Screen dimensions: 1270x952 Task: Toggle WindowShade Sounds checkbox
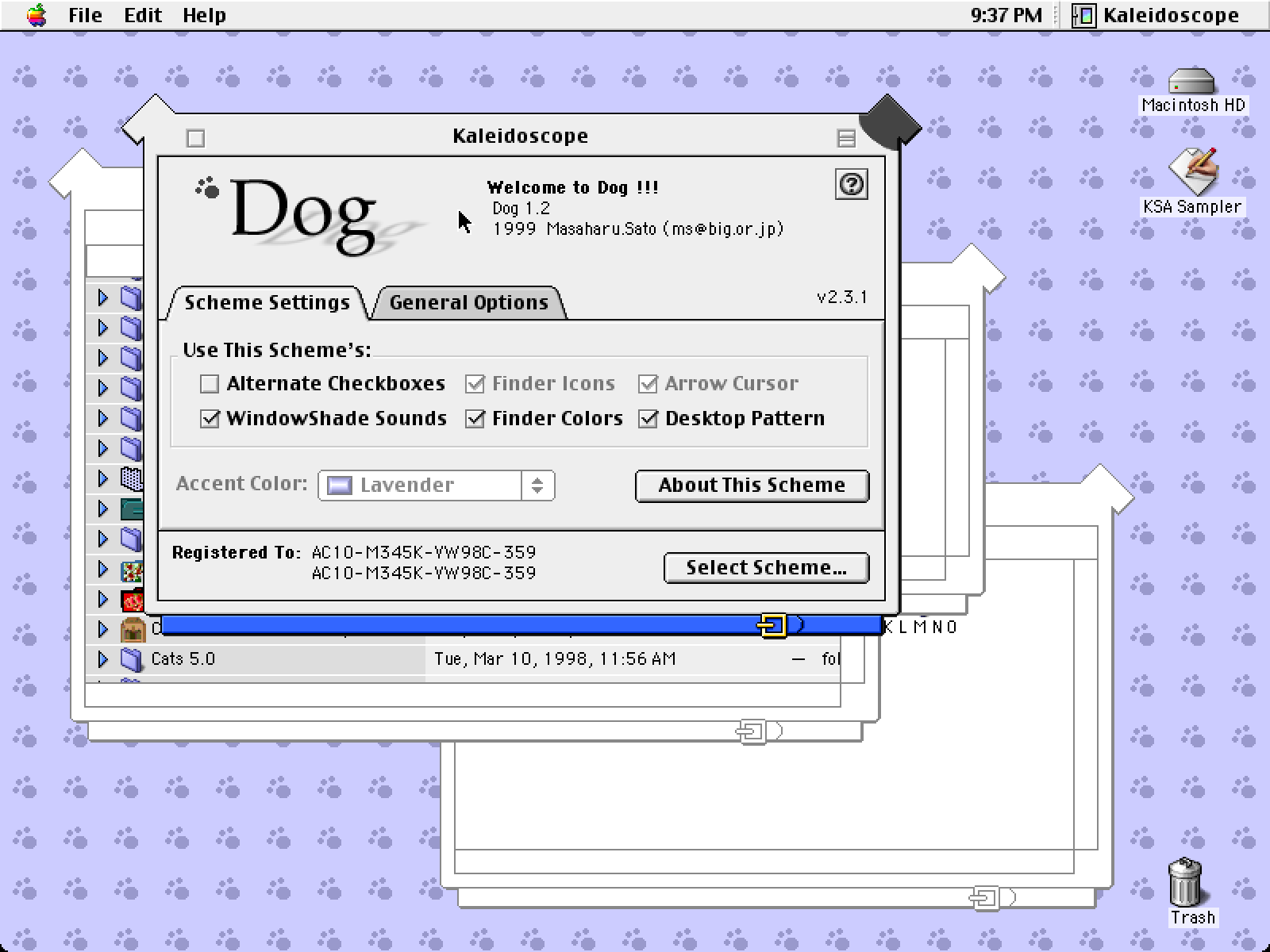click(210, 419)
